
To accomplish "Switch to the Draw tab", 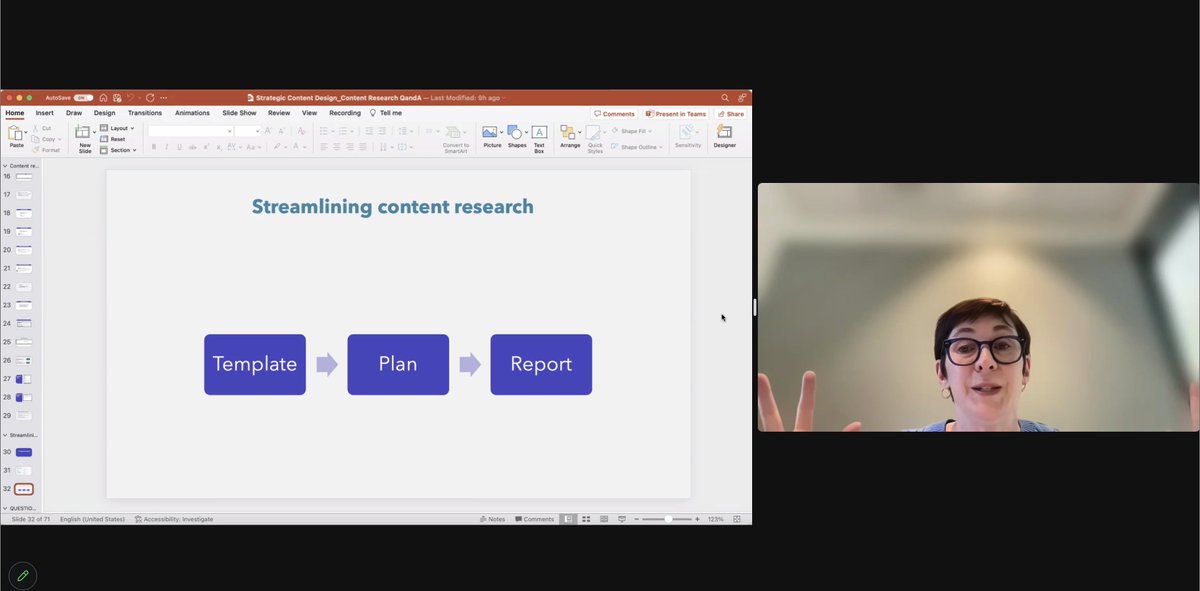I will pos(74,113).
